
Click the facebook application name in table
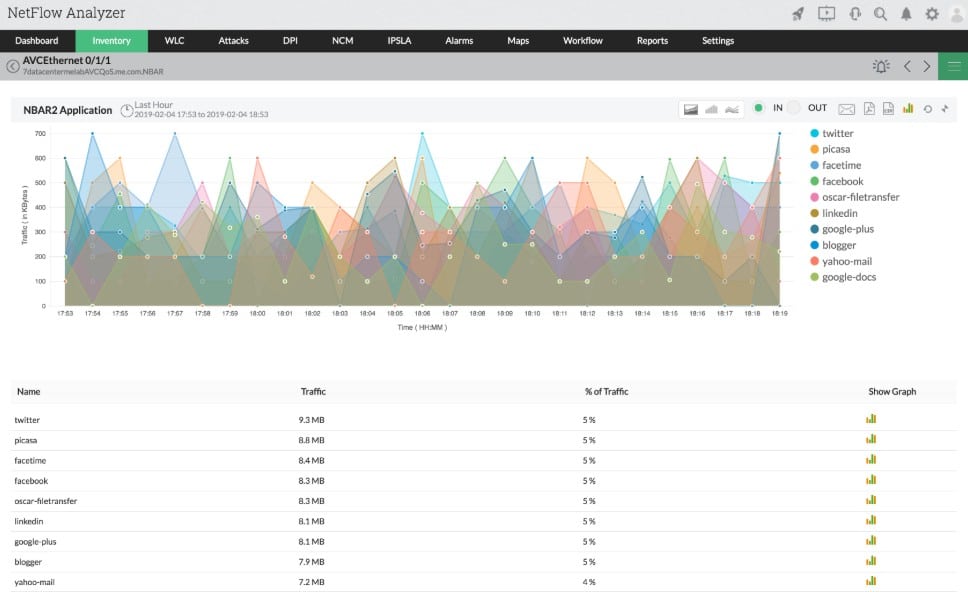click(31, 481)
